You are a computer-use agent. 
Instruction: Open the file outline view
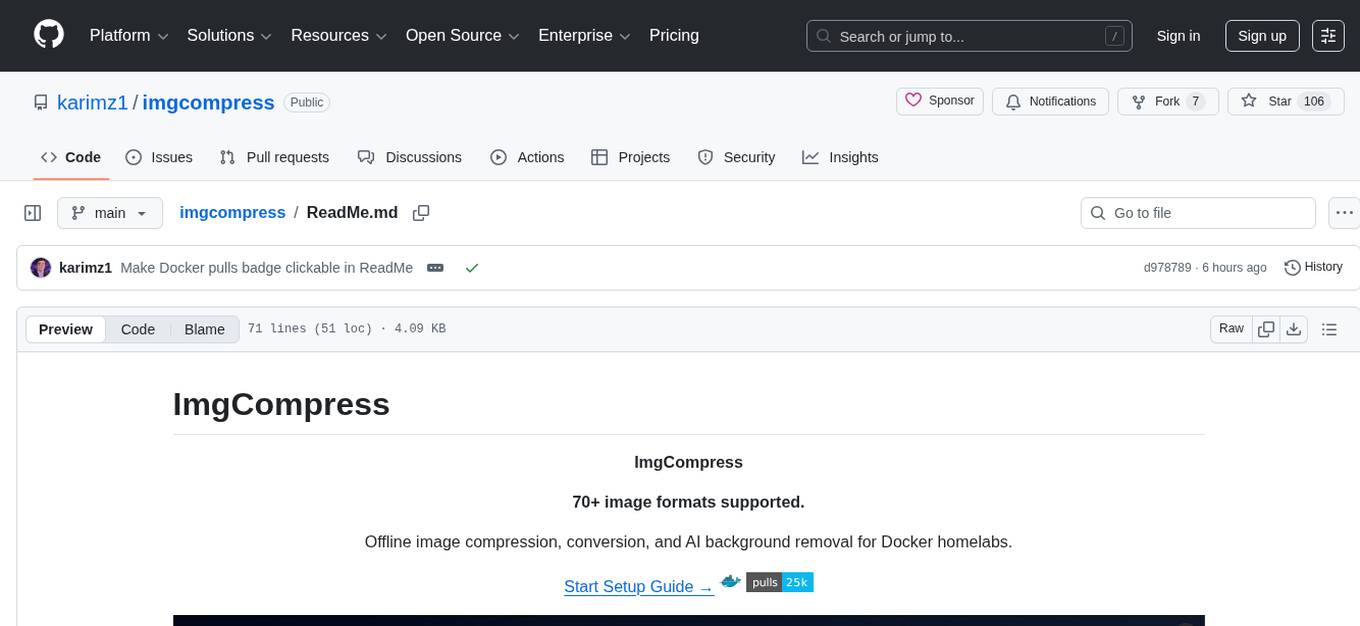(x=1330, y=328)
